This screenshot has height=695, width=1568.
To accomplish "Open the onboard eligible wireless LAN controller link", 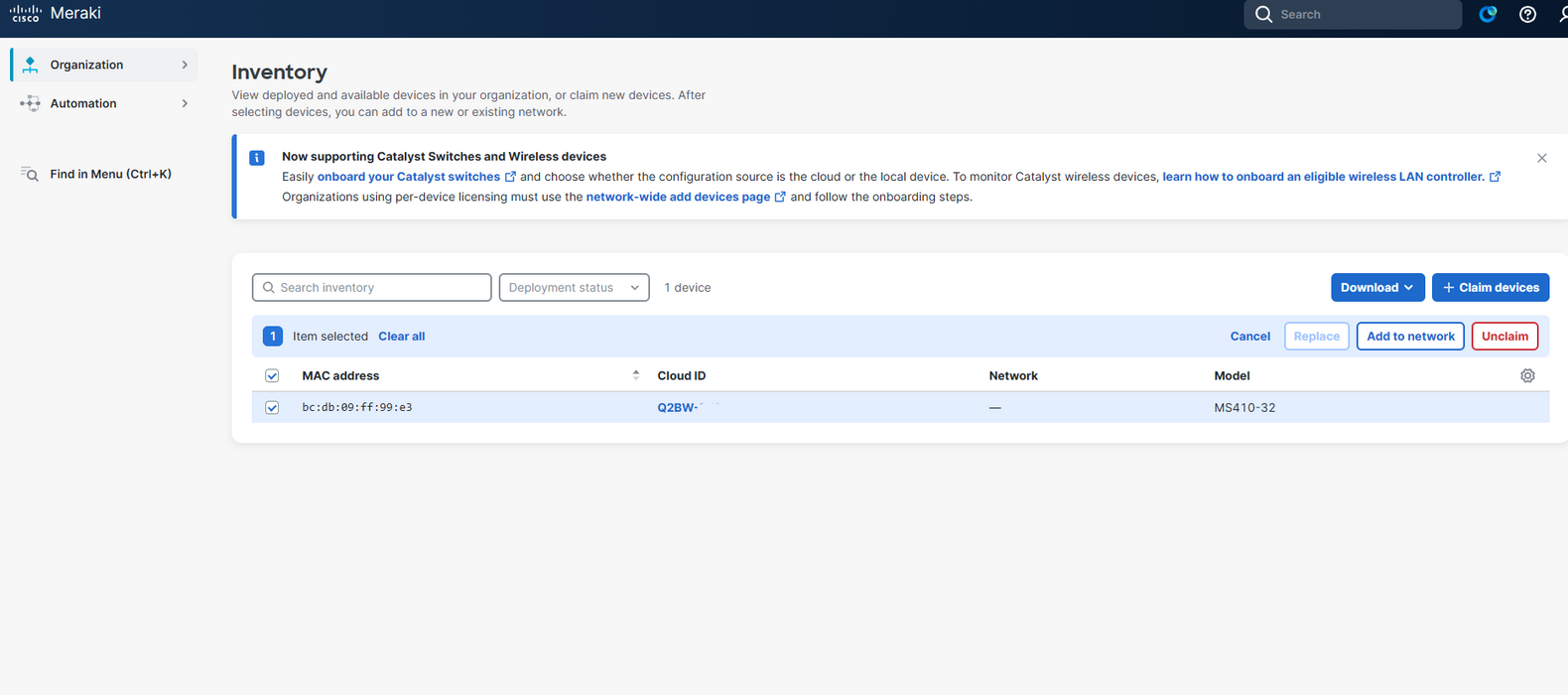I will pyautogui.click(x=1324, y=177).
